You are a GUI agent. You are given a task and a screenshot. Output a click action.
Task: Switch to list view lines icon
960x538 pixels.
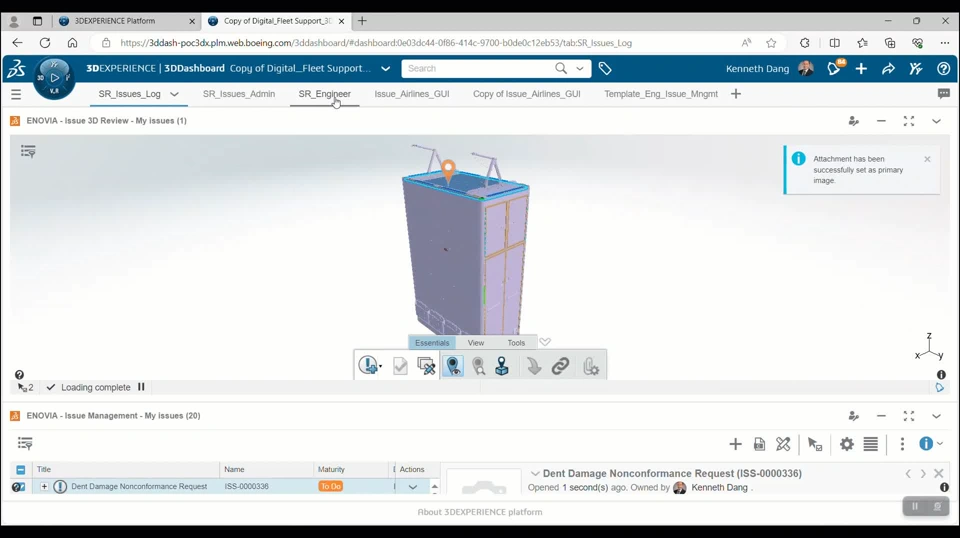[x=871, y=444]
